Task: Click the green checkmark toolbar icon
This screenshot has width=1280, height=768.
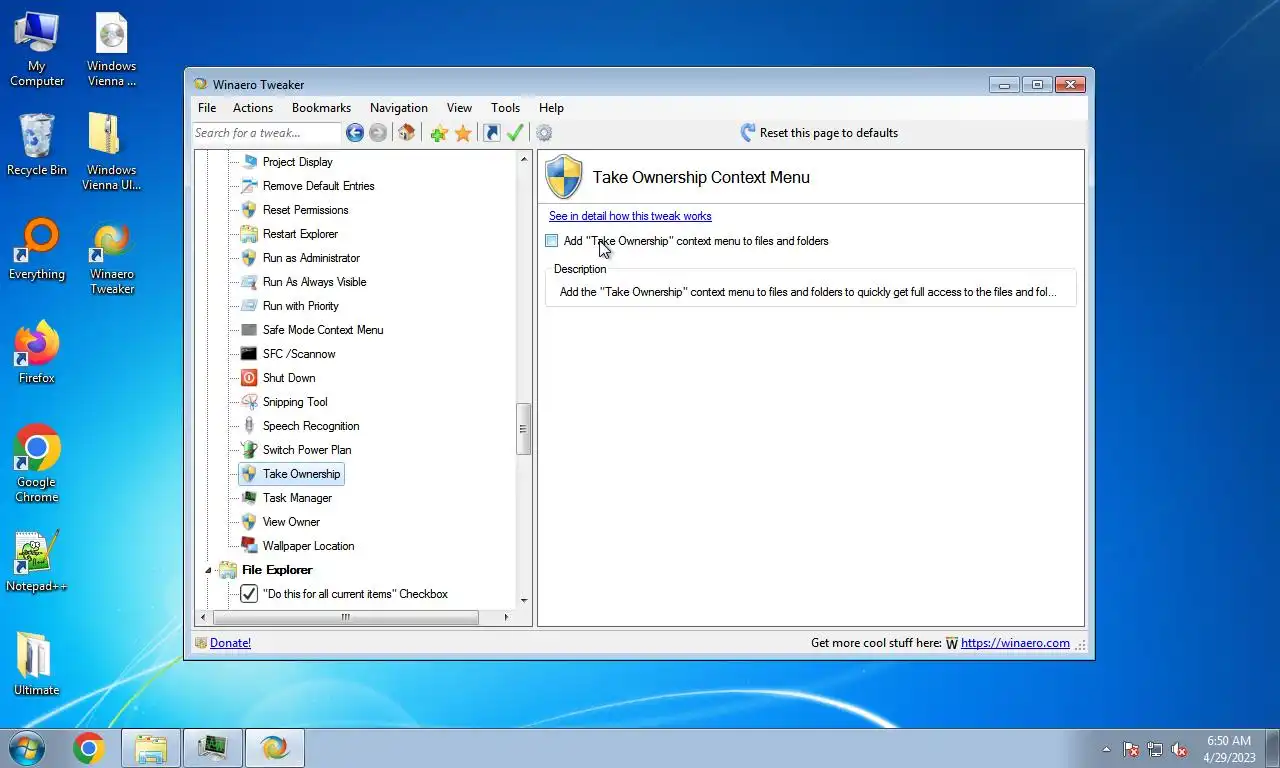Action: click(515, 133)
